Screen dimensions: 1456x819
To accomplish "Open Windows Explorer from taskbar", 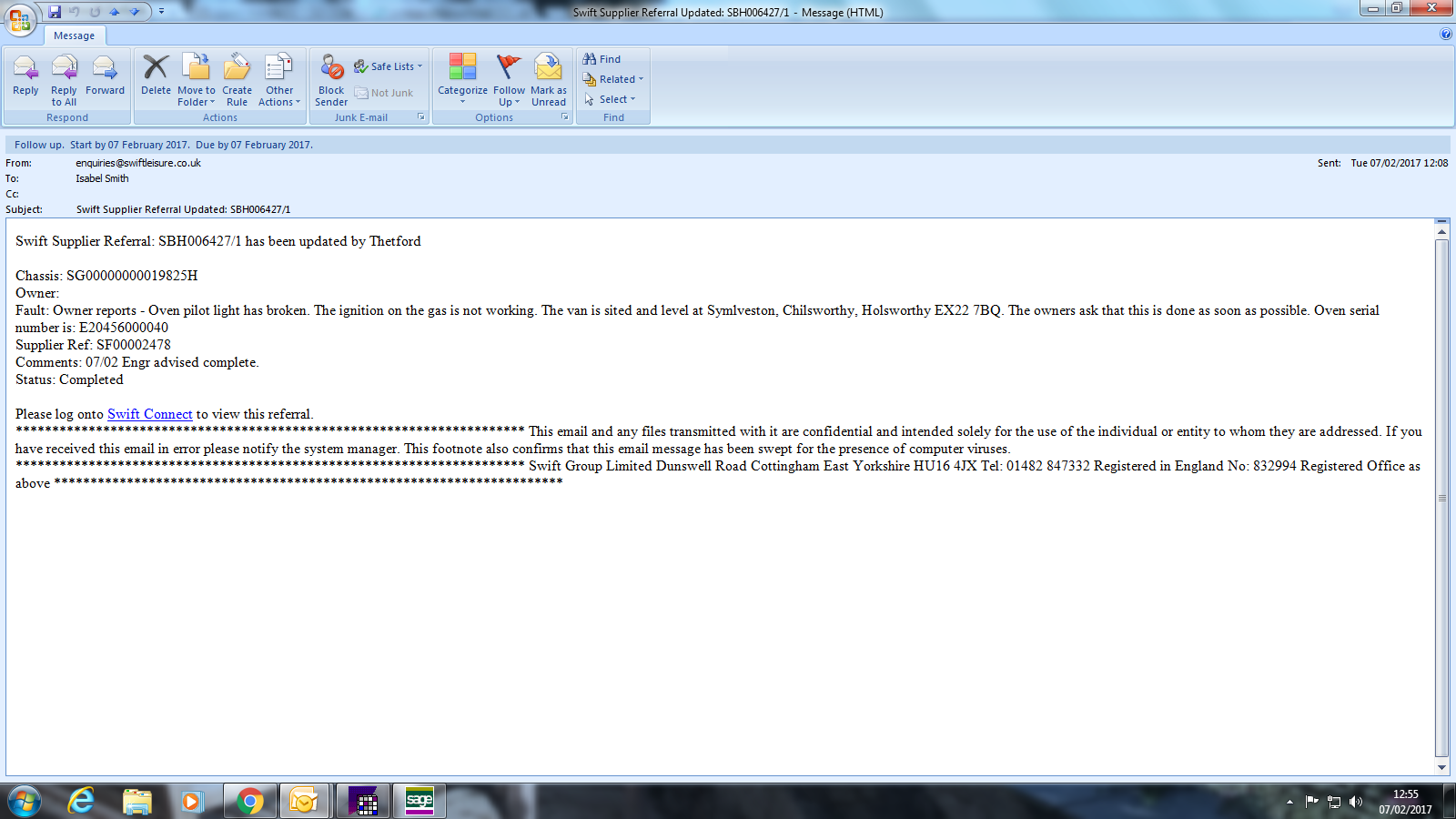I will 136,801.
